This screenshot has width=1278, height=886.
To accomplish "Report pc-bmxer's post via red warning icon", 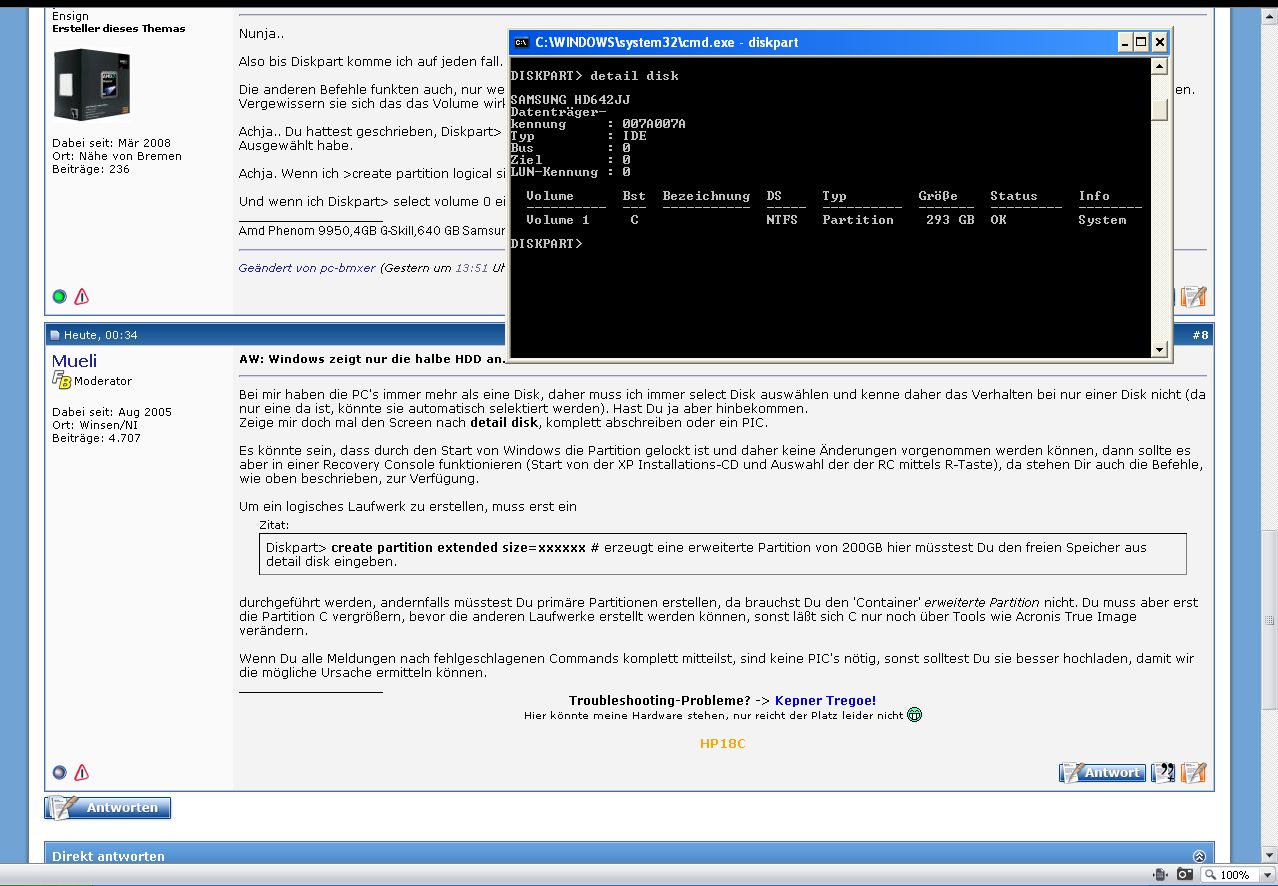I will [82, 296].
